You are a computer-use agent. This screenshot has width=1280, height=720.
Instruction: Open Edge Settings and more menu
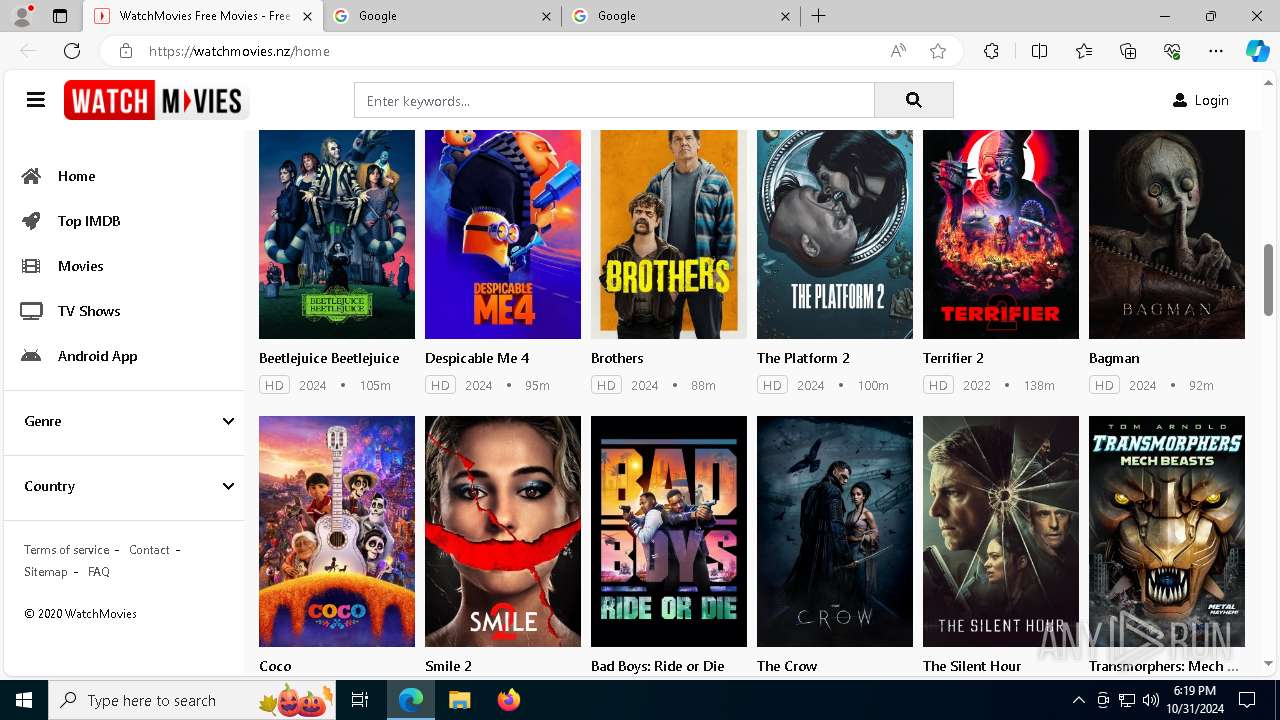pos(1216,51)
